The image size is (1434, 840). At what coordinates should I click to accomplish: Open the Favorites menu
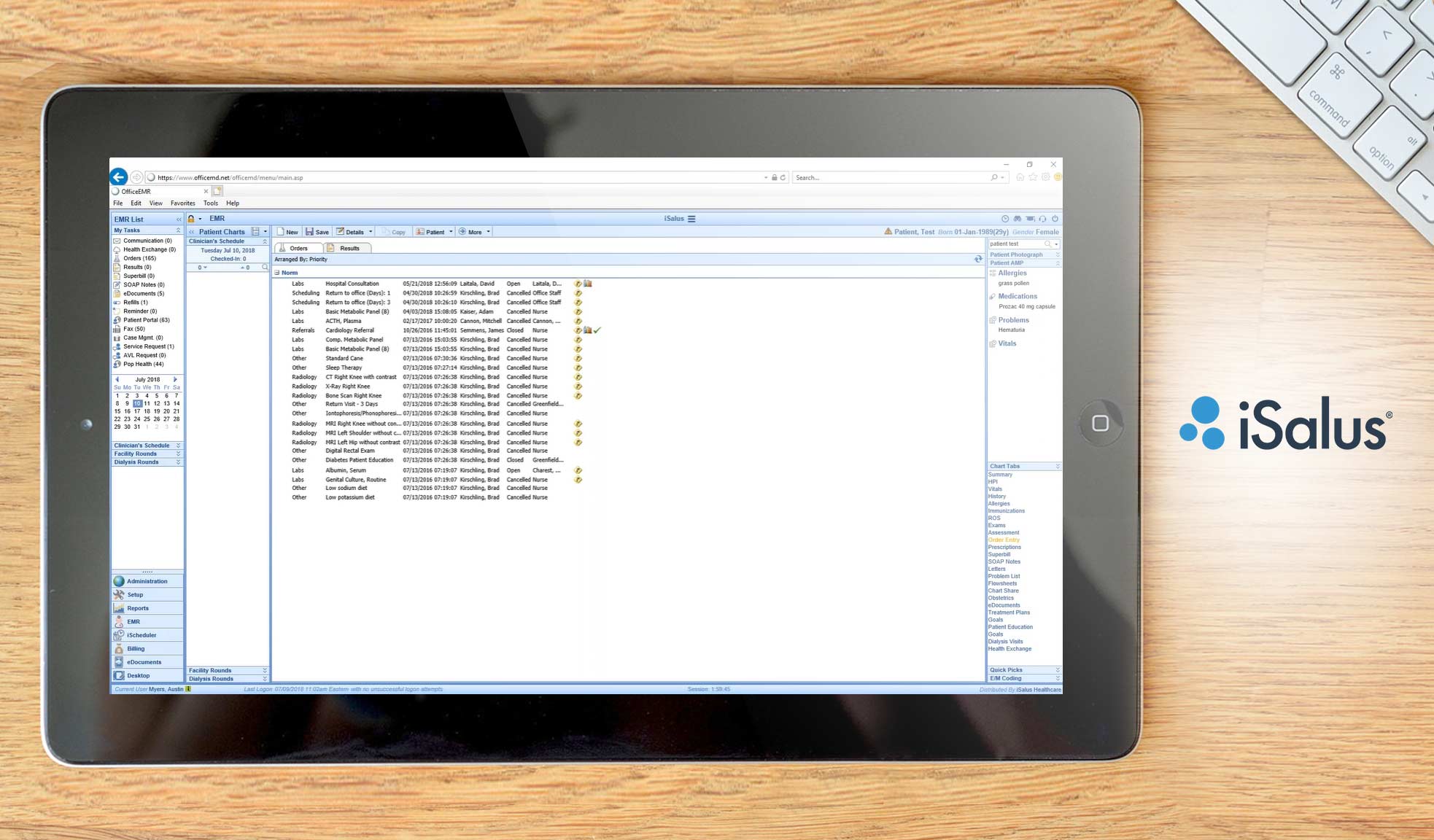coord(182,203)
